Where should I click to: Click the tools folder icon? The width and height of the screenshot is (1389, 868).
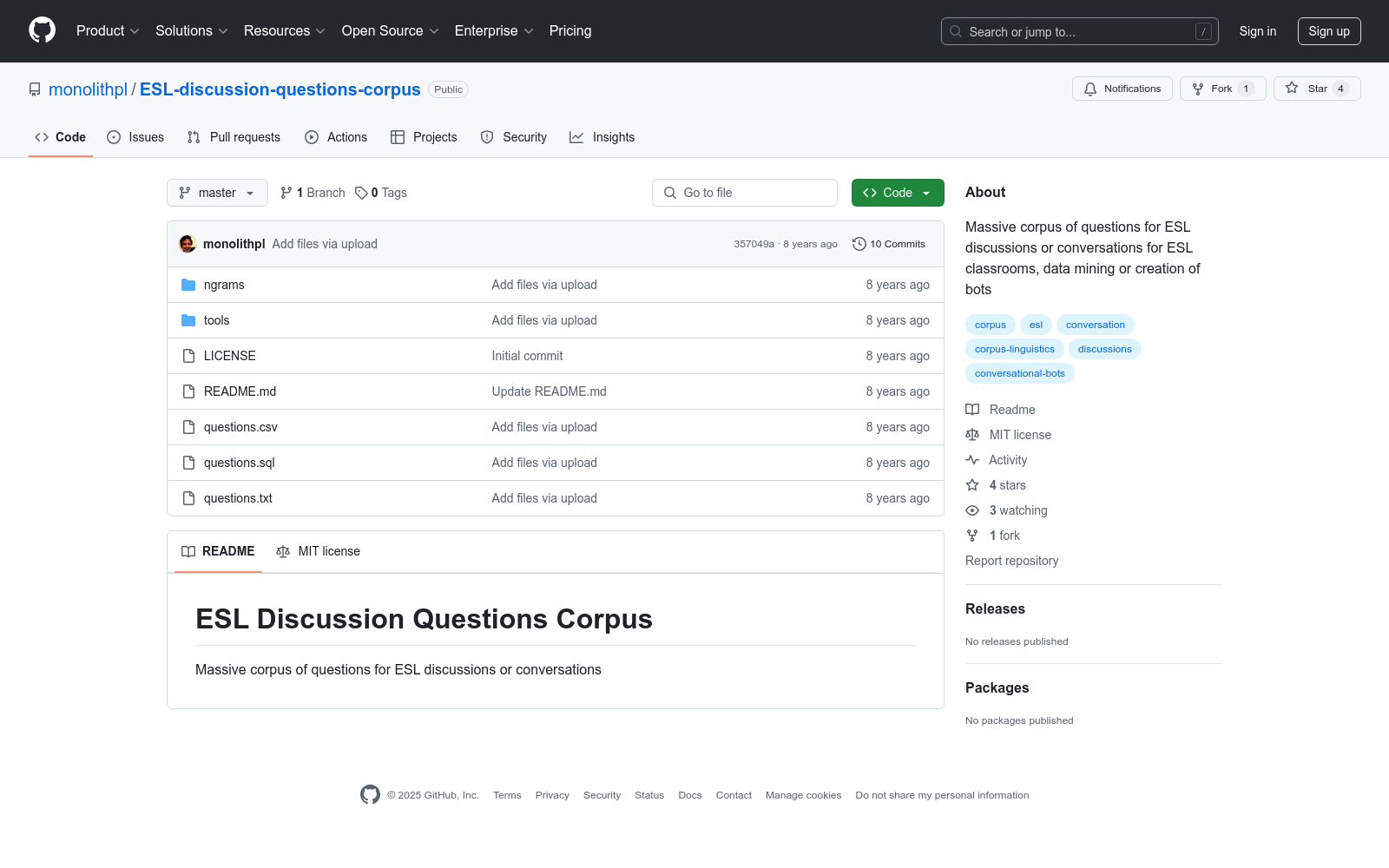tap(188, 320)
